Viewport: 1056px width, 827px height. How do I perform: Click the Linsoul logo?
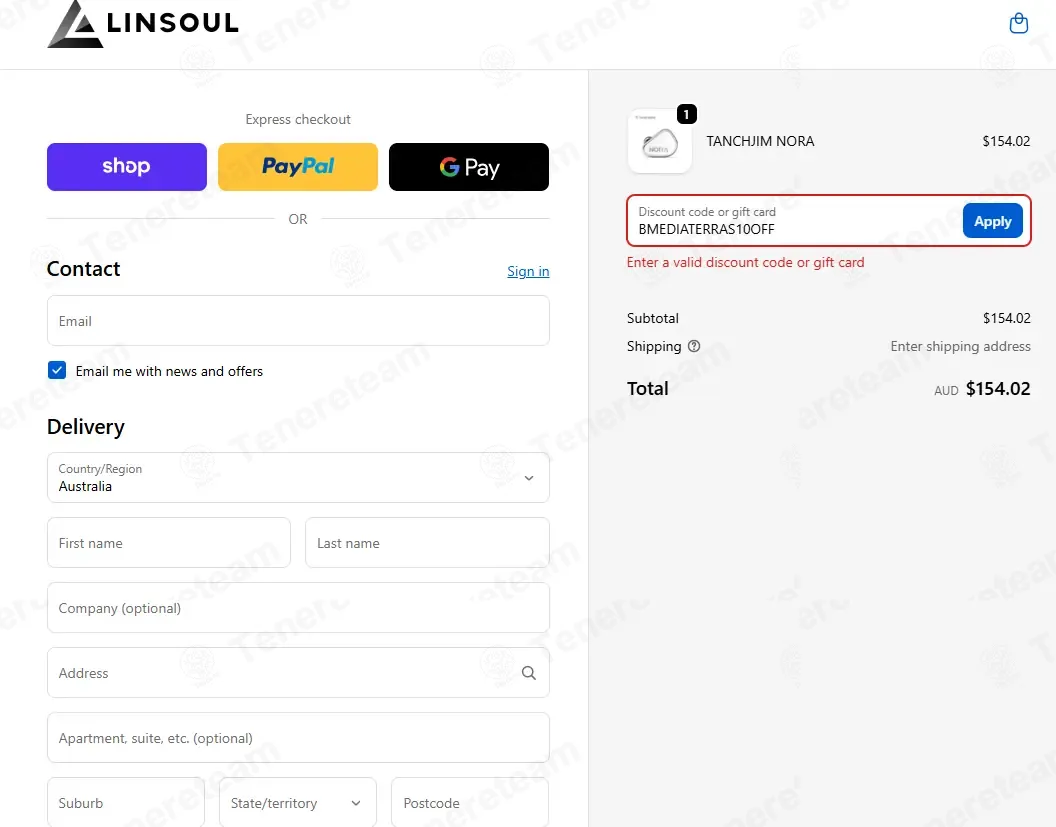(x=143, y=24)
